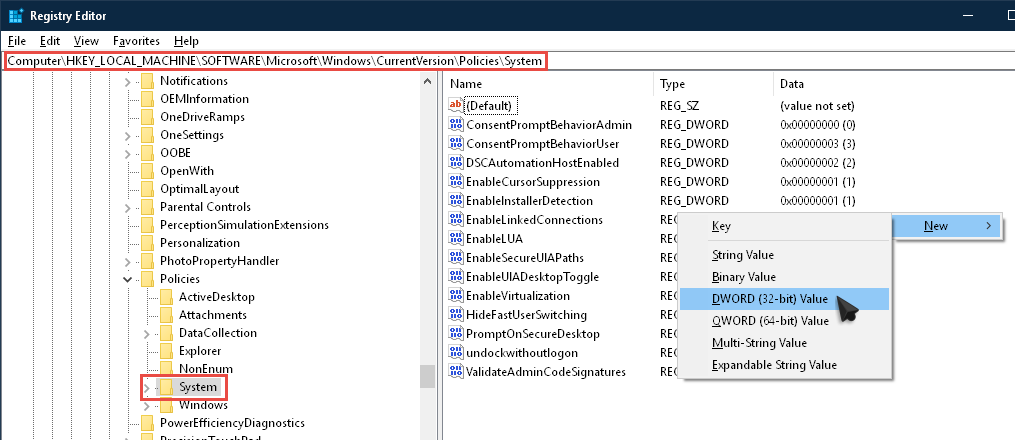
Task: Open the Help menu
Action: click(x=186, y=41)
